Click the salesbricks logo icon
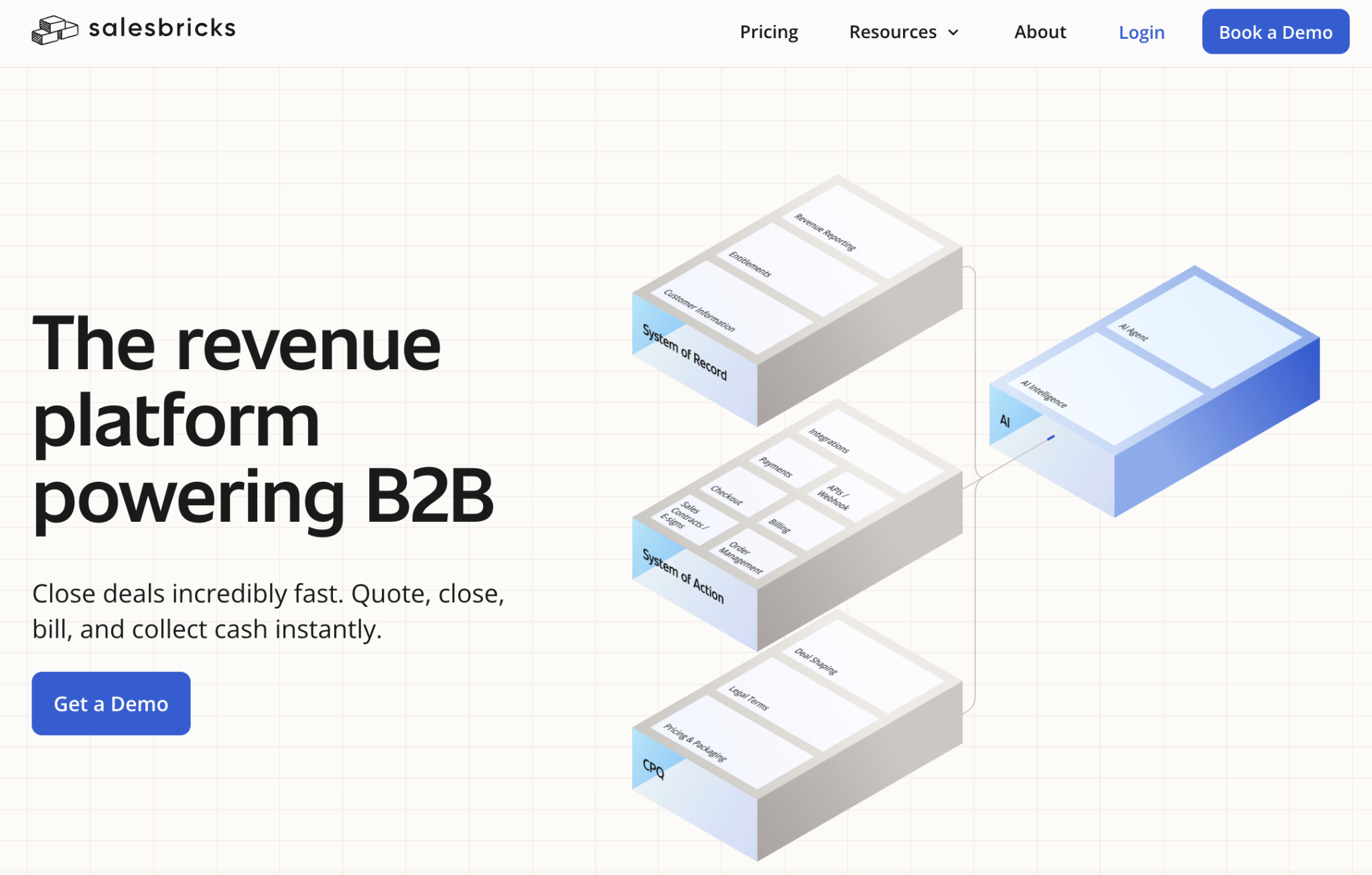This screenshot has width=1372, height=875. [55, 30]
